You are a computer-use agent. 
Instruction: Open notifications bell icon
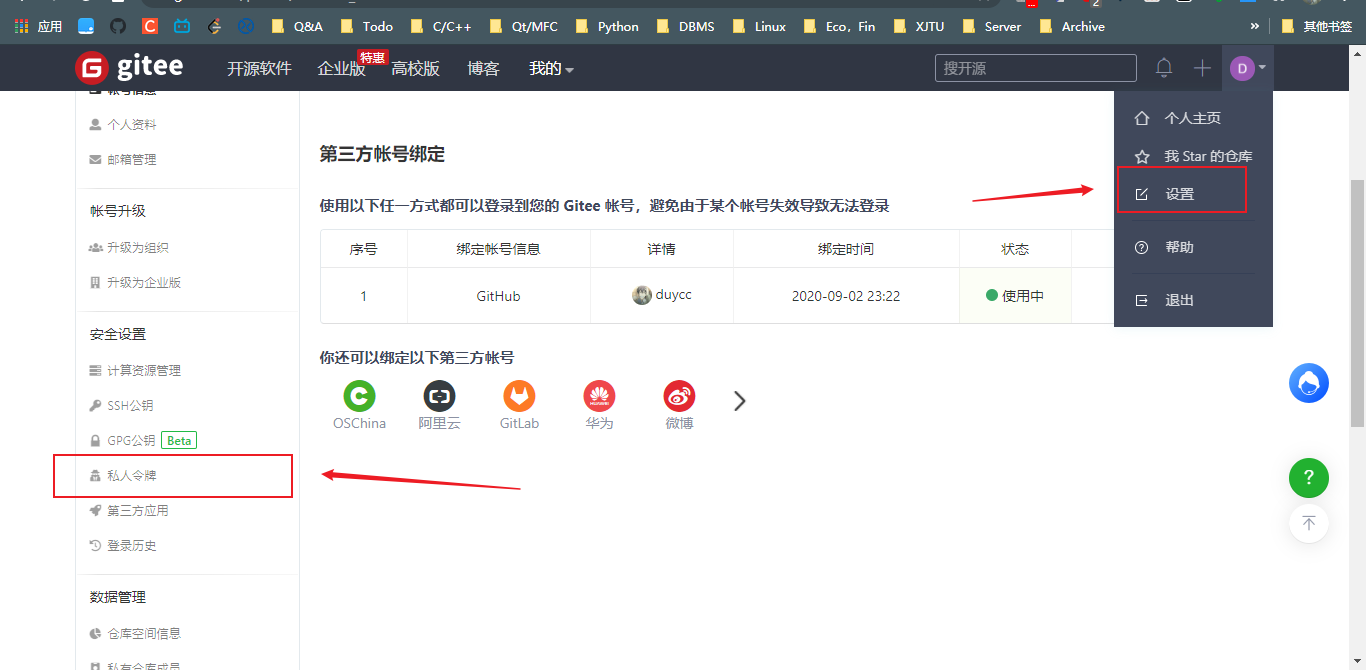coord(1164,68)
